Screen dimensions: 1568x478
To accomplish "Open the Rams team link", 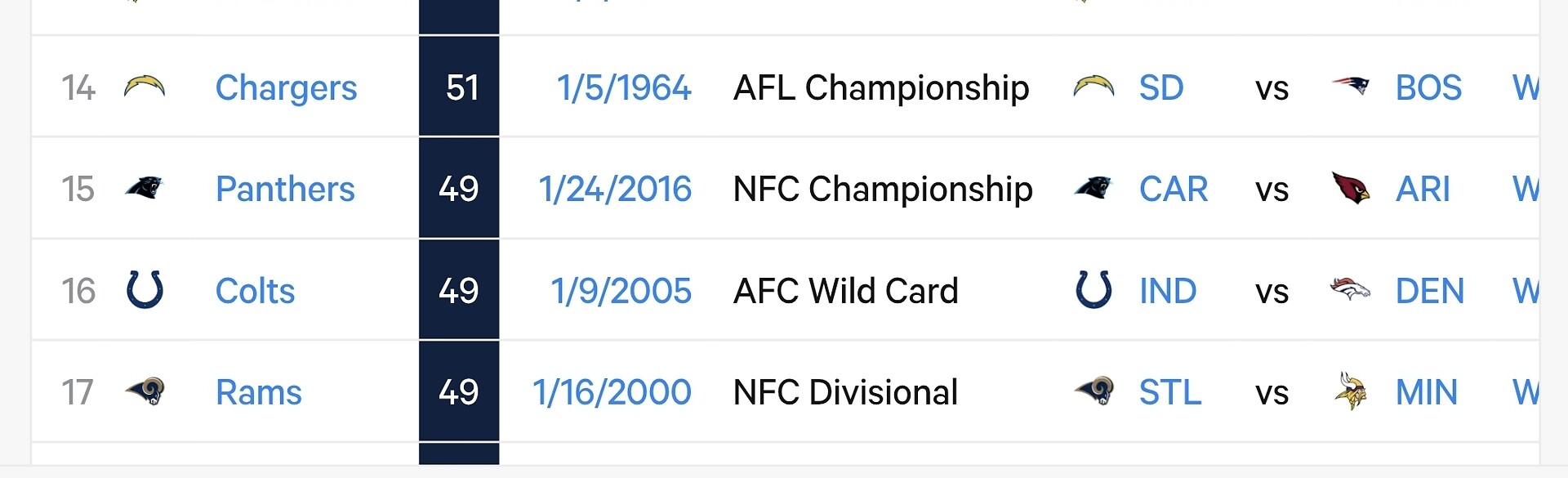I will pyautogui.click(x=258, y=392).
